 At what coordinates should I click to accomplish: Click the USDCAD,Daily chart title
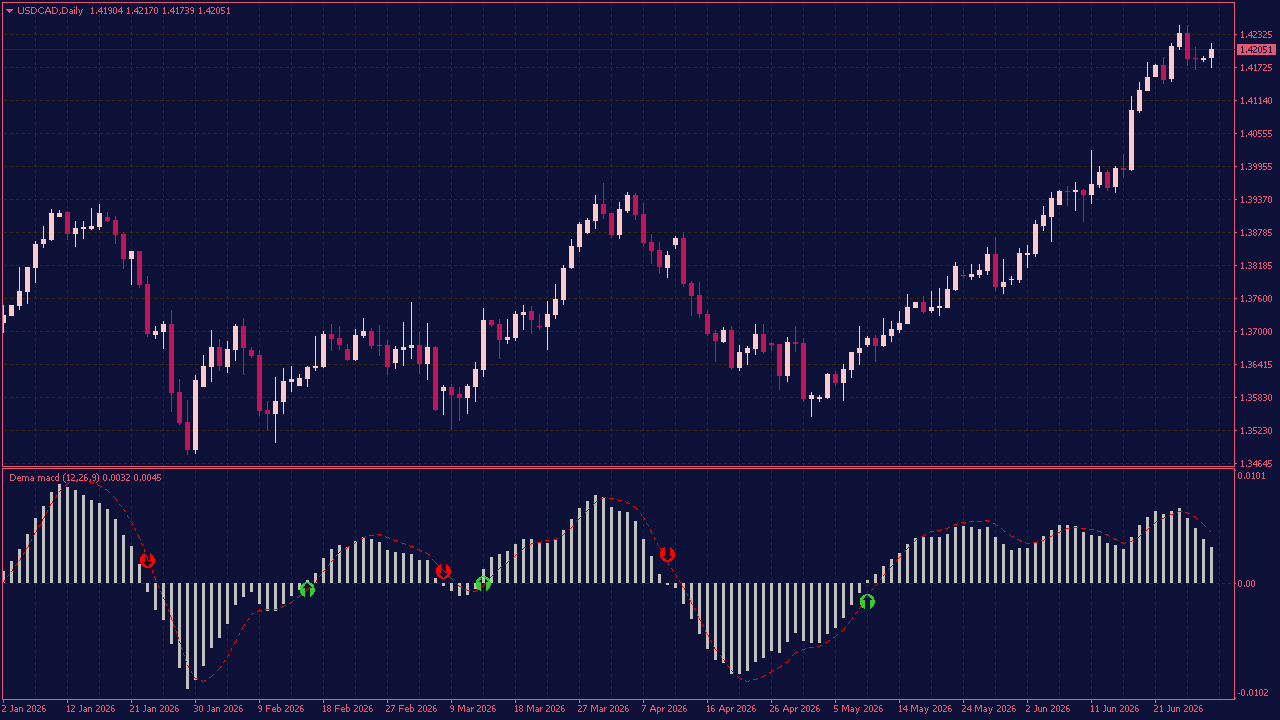pos(50,11)
